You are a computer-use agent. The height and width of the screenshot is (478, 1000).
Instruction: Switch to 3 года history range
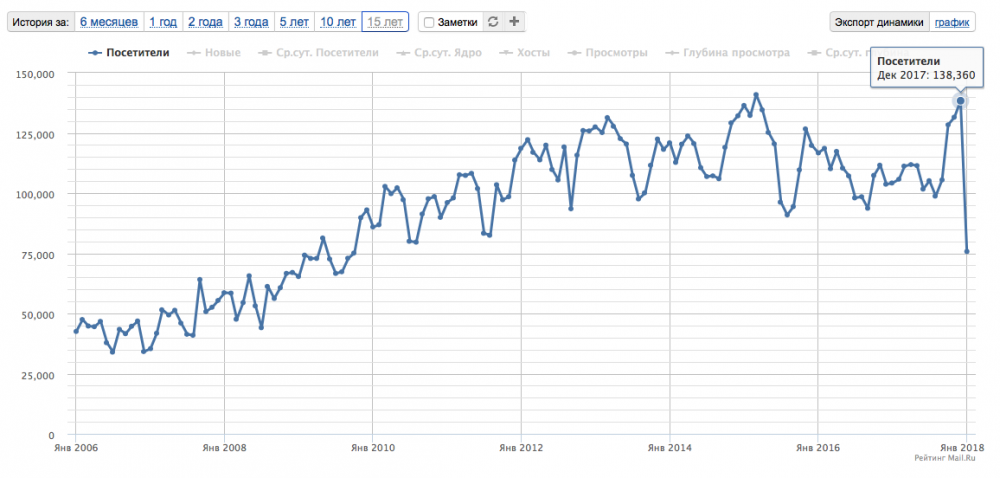[x=250, y=22]
